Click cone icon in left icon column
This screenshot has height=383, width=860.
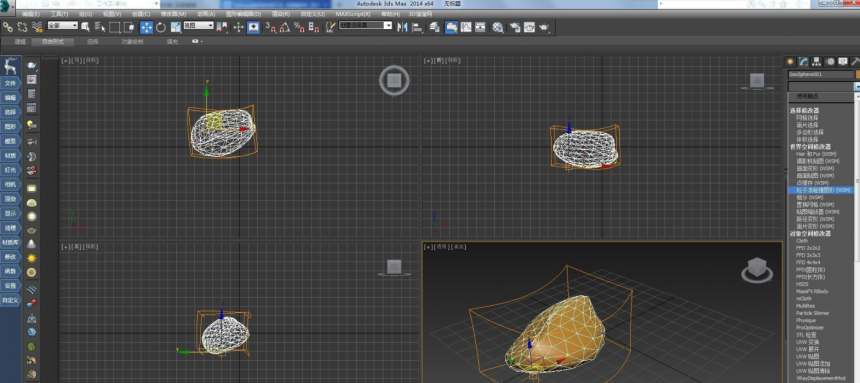pyautogui.click(x=32, y=244)
